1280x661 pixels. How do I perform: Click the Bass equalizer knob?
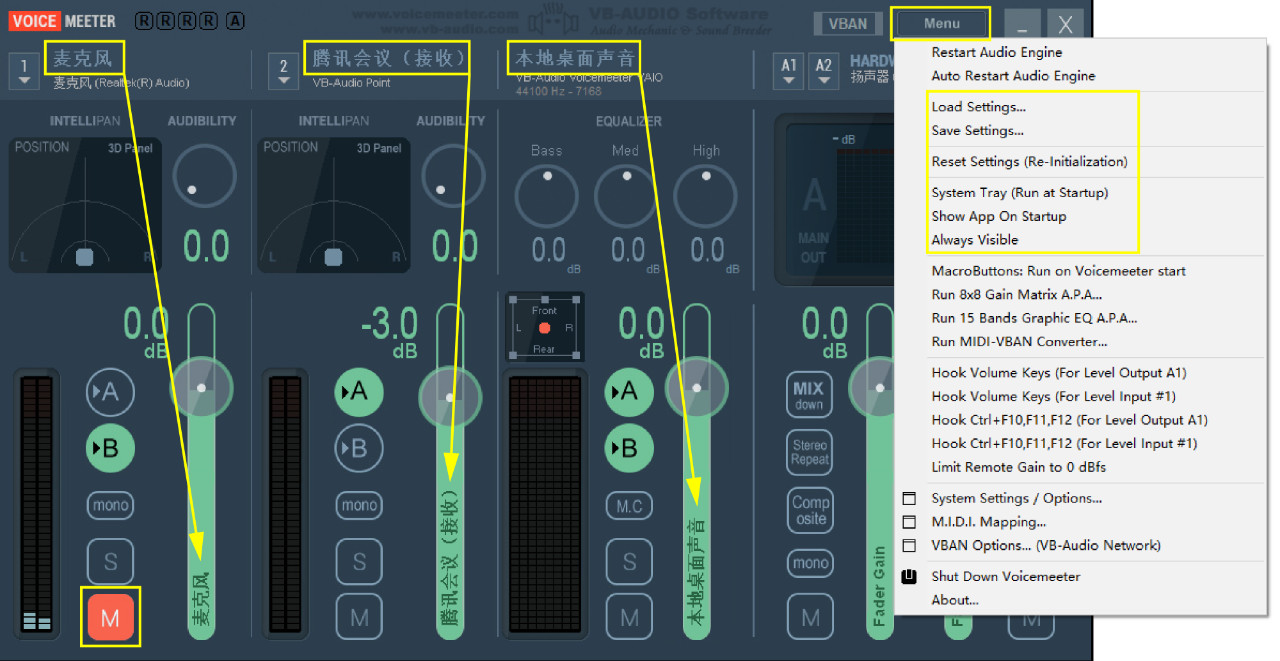tap(547, 195)
